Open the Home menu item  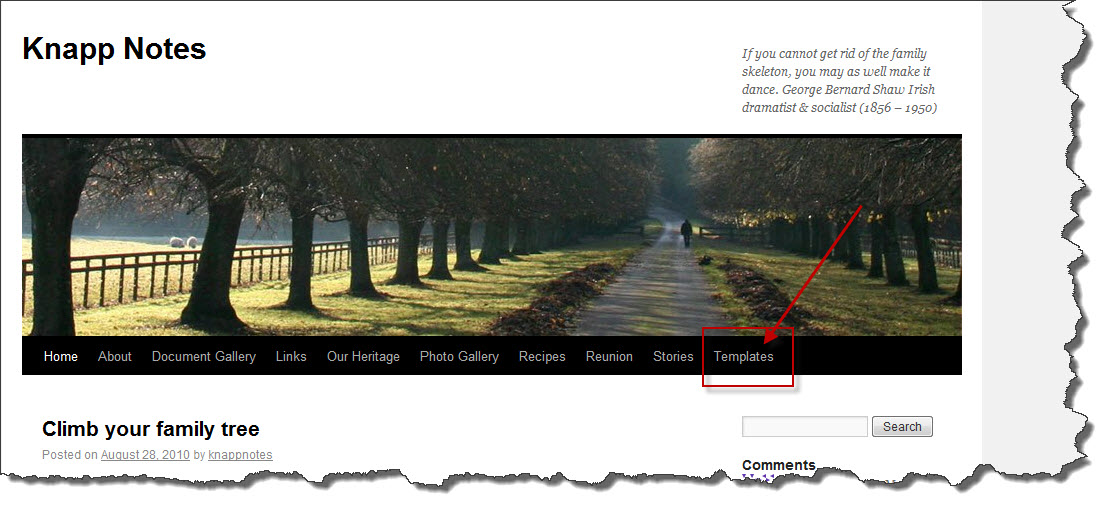[60, 356]
